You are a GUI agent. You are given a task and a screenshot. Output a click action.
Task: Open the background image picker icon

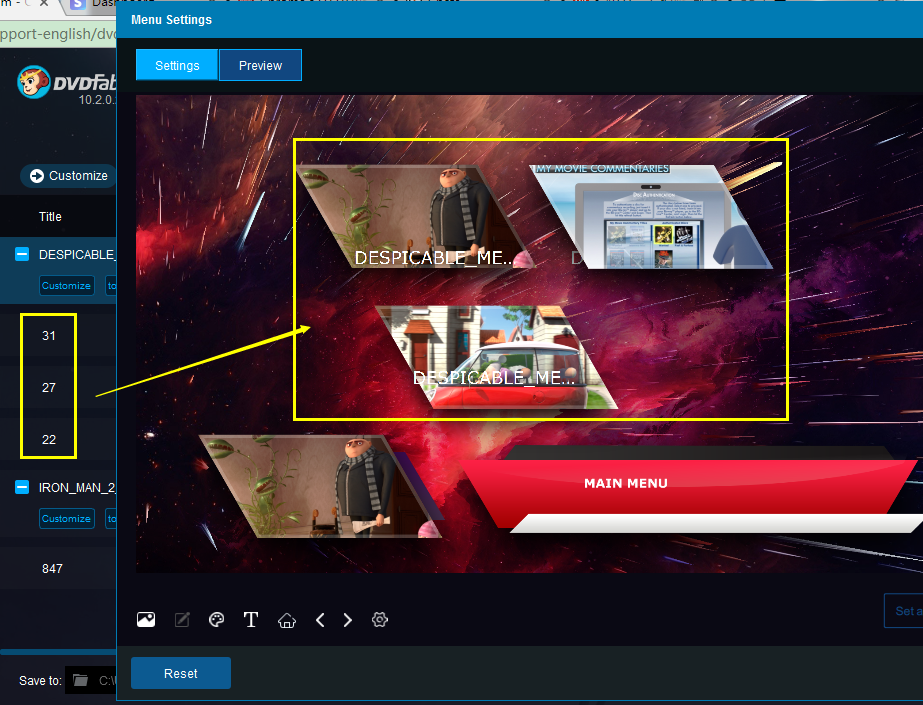click(146, 620)
